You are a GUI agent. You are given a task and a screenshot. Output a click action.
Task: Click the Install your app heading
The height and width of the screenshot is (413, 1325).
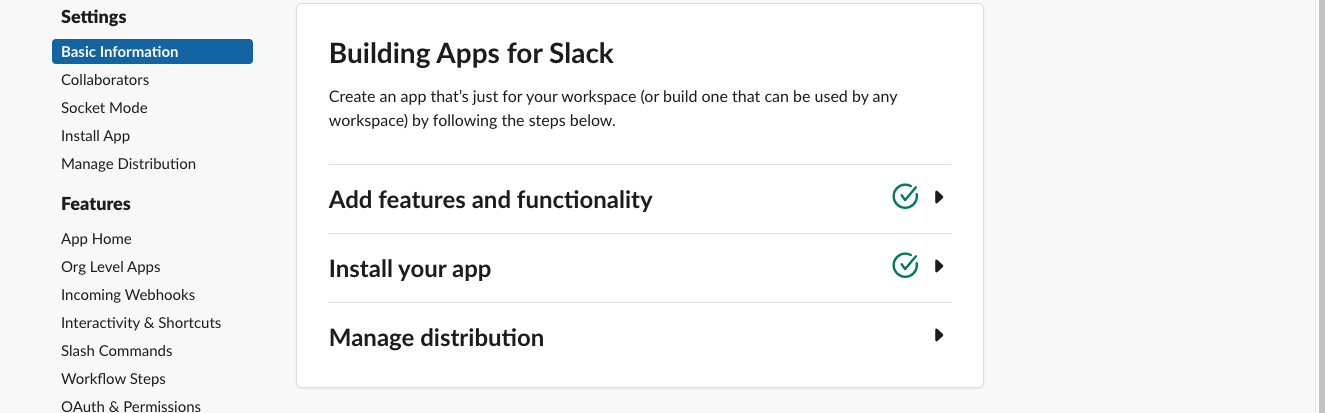[x=410, y=269]
